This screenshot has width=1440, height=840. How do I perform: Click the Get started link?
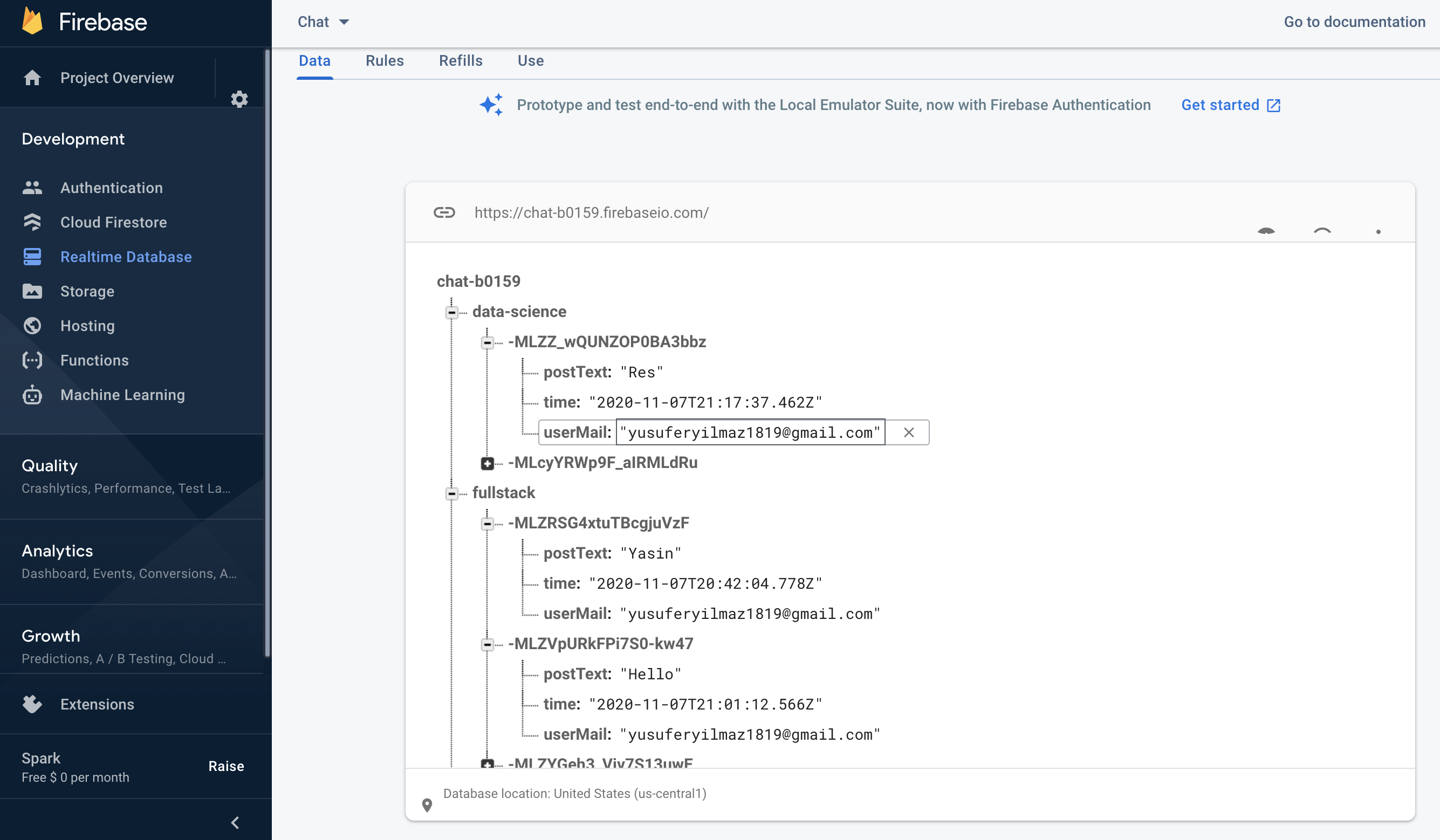tap(1220, 105)
